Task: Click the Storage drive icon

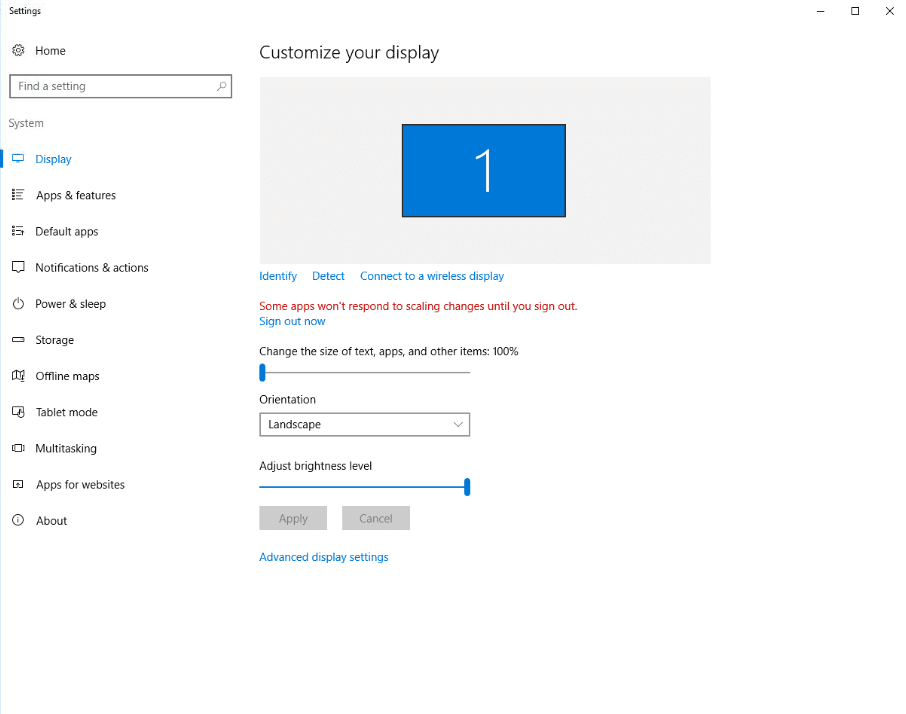Action: click(x=18, y=340)
